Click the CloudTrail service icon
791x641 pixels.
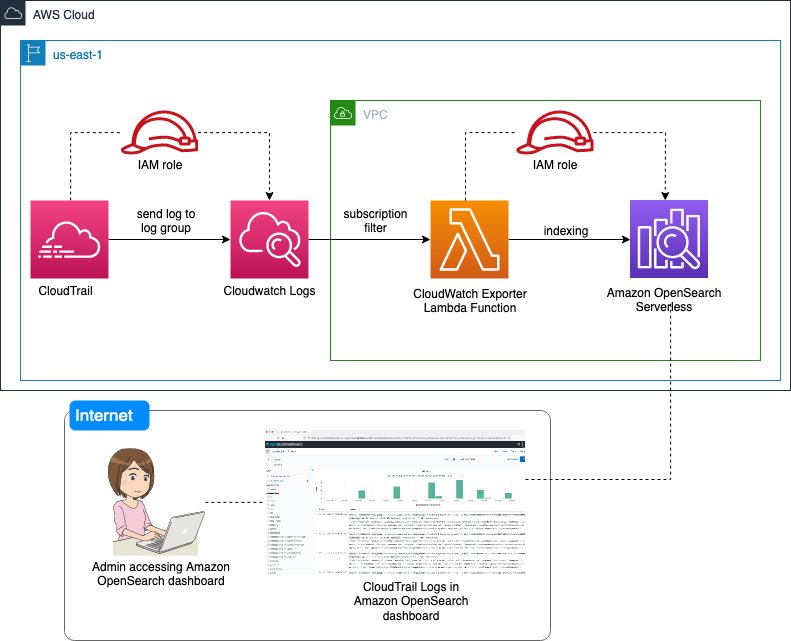(x=70, y=239)
